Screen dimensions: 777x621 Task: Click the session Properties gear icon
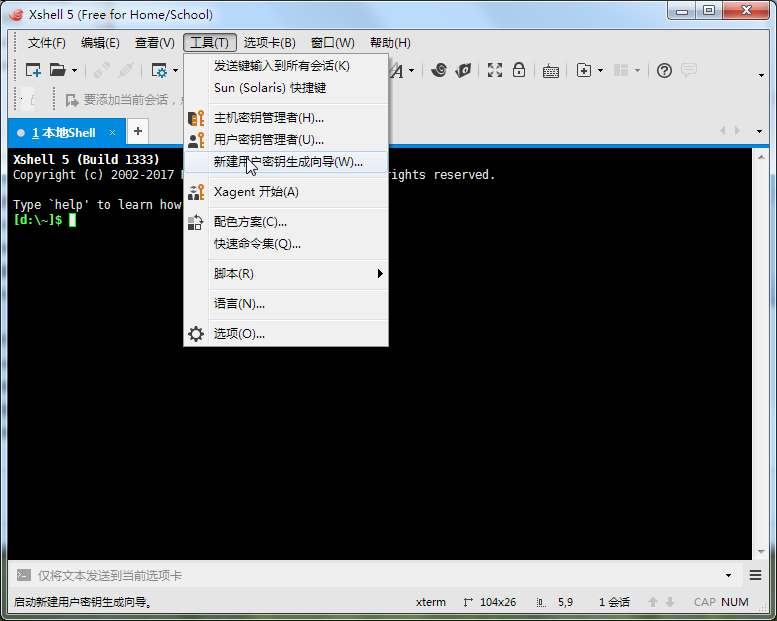click(x=159, y=70)
